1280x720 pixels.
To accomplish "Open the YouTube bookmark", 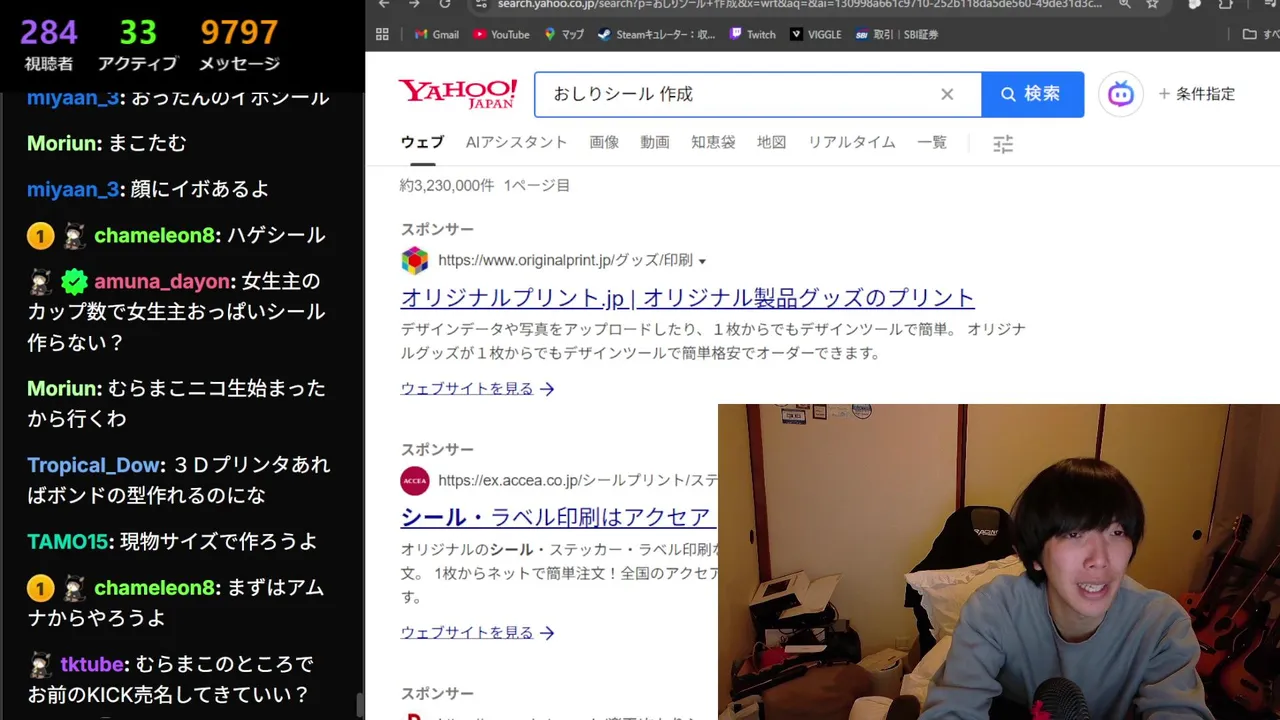I will pyautogui.click(x=501, y=34).
